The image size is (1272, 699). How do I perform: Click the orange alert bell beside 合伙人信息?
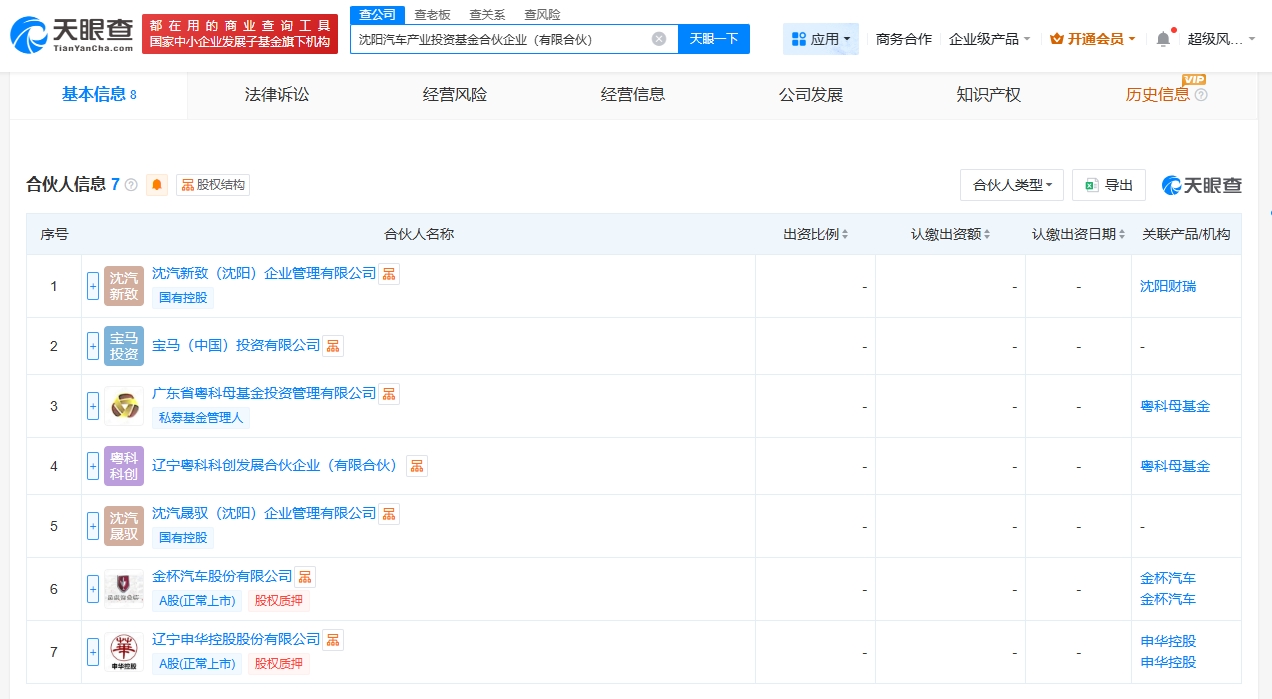pos(157,185)
